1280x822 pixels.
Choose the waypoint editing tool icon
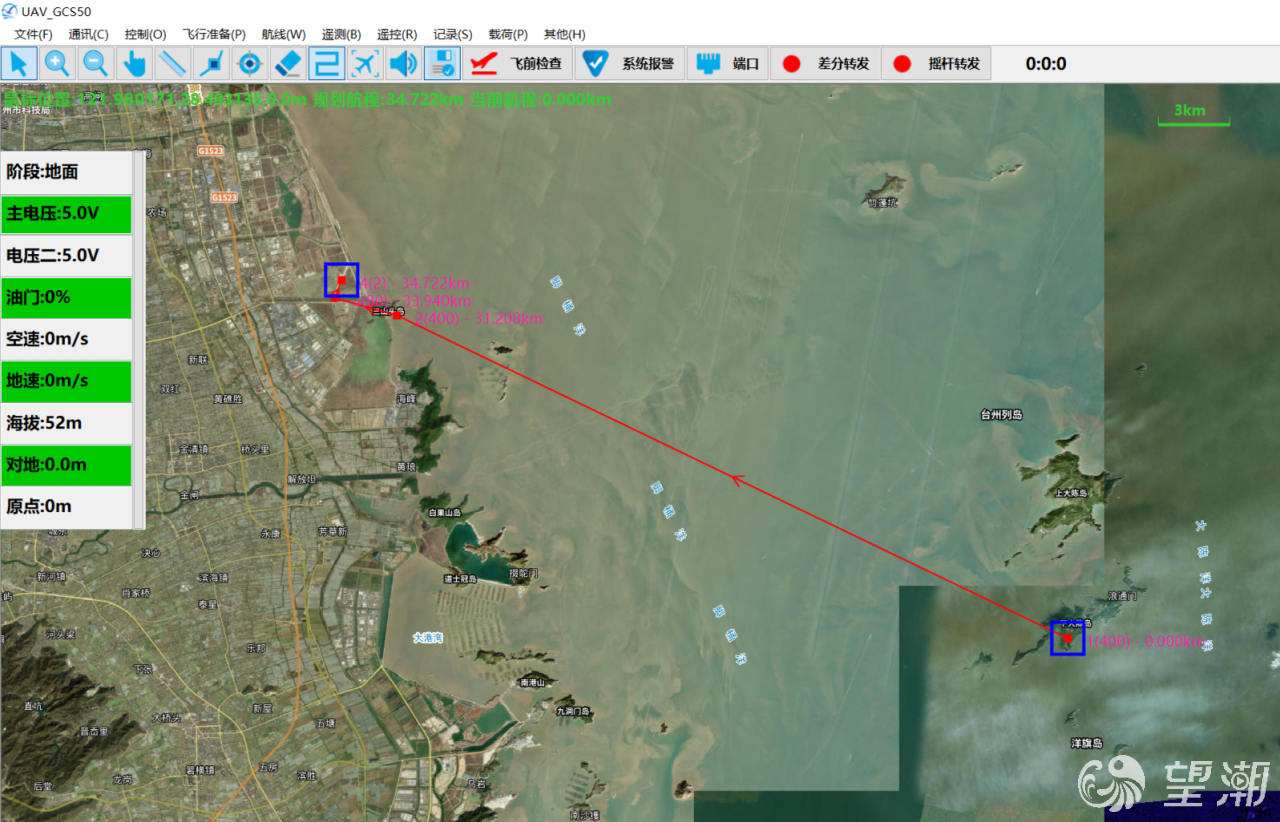pos(211,64)
